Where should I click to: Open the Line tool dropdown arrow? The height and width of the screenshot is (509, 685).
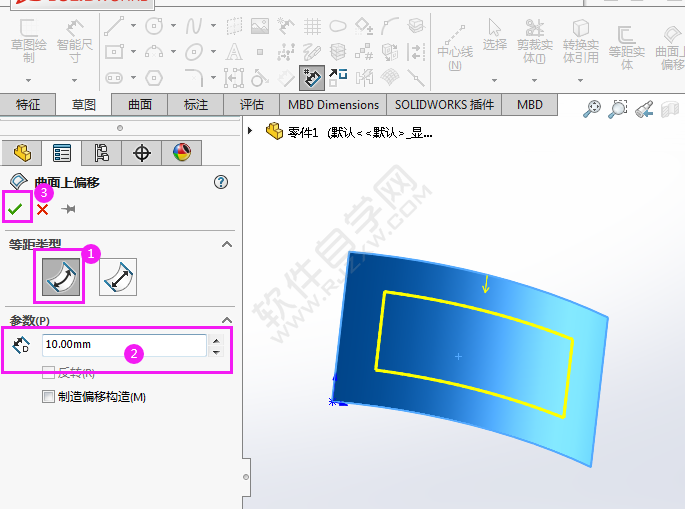133,26
